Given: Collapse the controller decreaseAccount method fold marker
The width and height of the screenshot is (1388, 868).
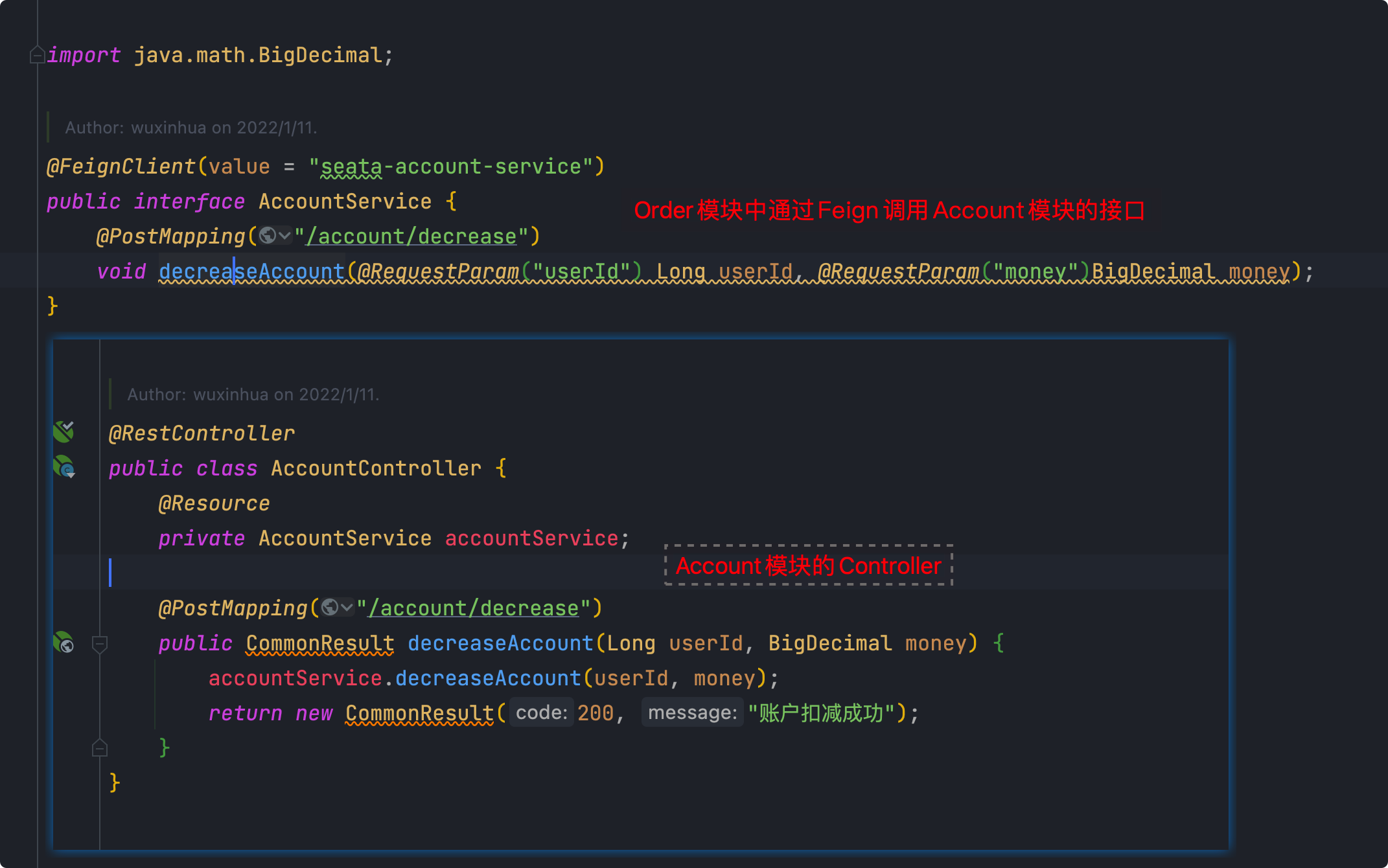Looking at the screenshot, I should point(100,643).
